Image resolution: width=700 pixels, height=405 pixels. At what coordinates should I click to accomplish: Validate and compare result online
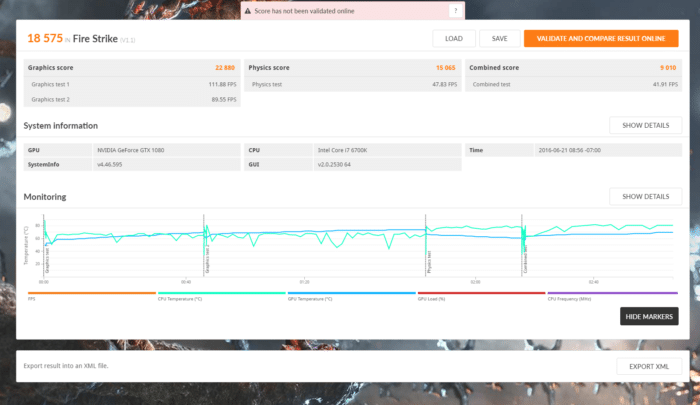(x=601, y=38)
